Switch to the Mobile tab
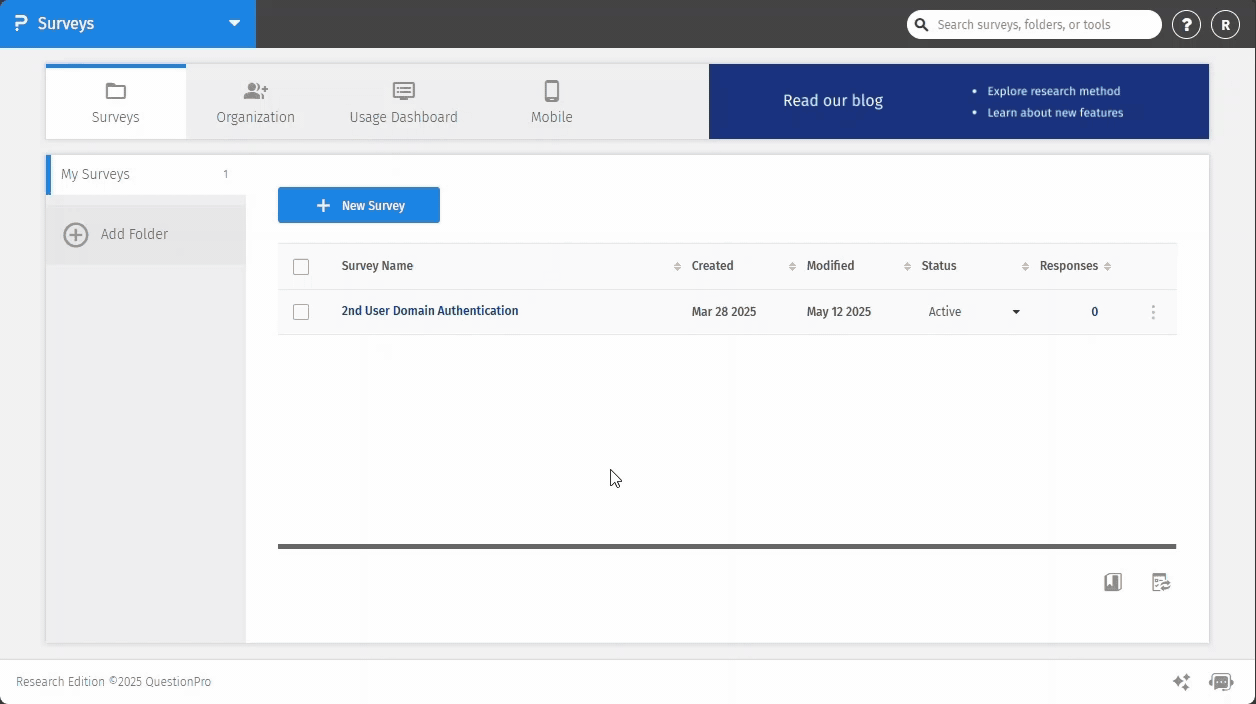The image size is (1256, 704). [x=551, y=102]
